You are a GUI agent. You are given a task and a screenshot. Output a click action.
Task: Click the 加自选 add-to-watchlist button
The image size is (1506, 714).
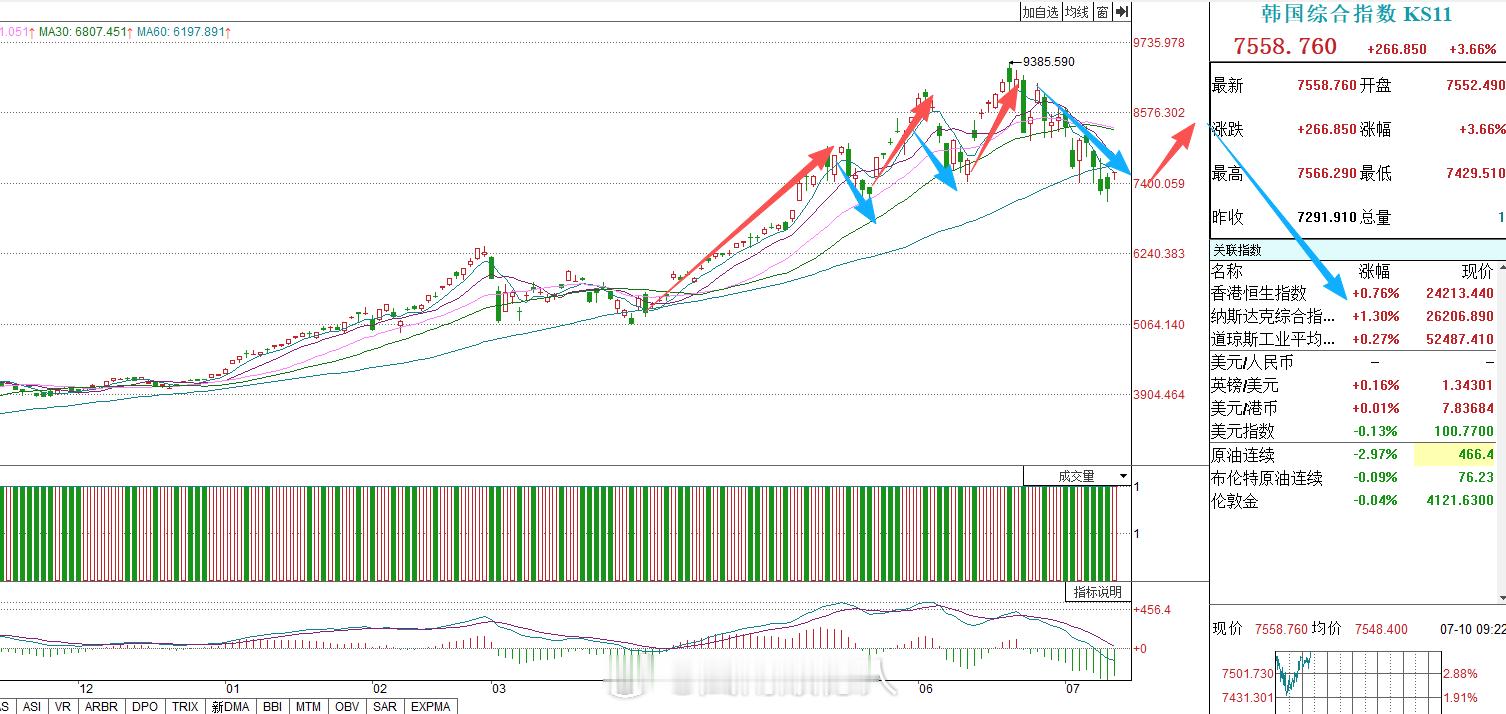pyautogui.click(x=1040, y=12)
